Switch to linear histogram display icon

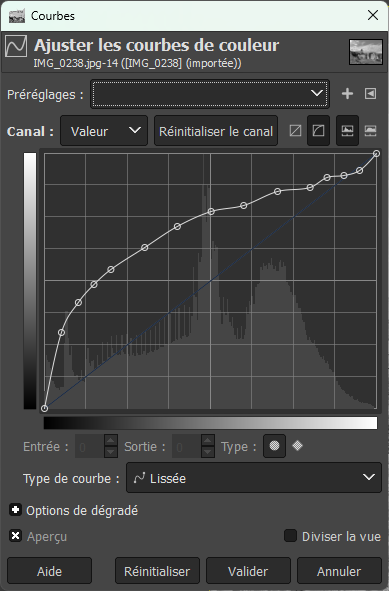tap(347, 131)
